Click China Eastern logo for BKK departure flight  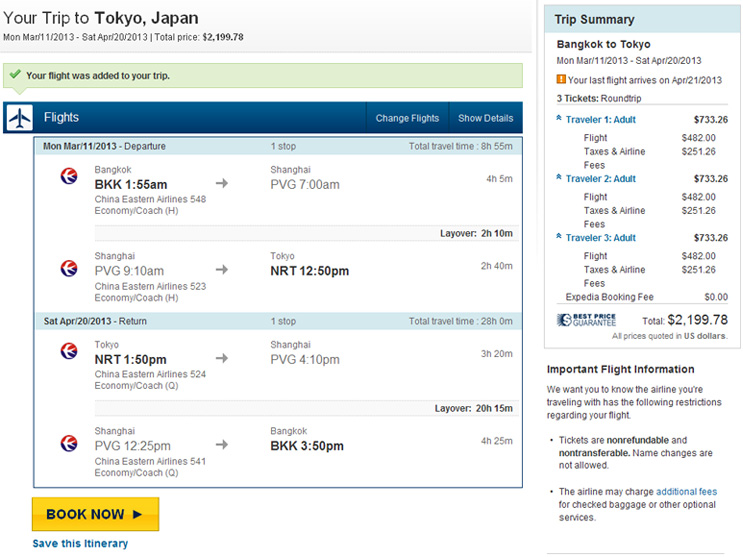click(x=68, y=177)
